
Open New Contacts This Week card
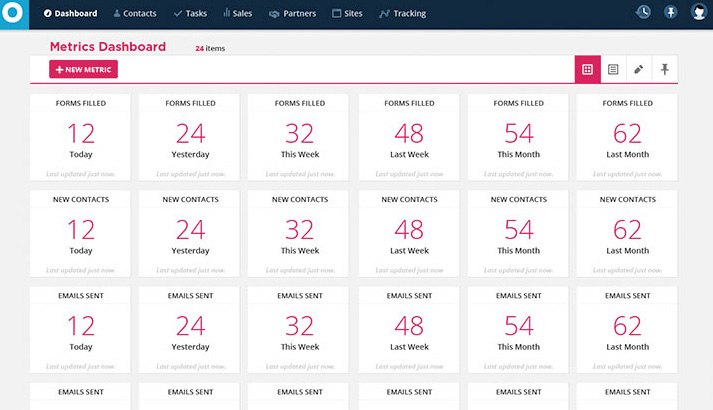click(x=298, y=234)
